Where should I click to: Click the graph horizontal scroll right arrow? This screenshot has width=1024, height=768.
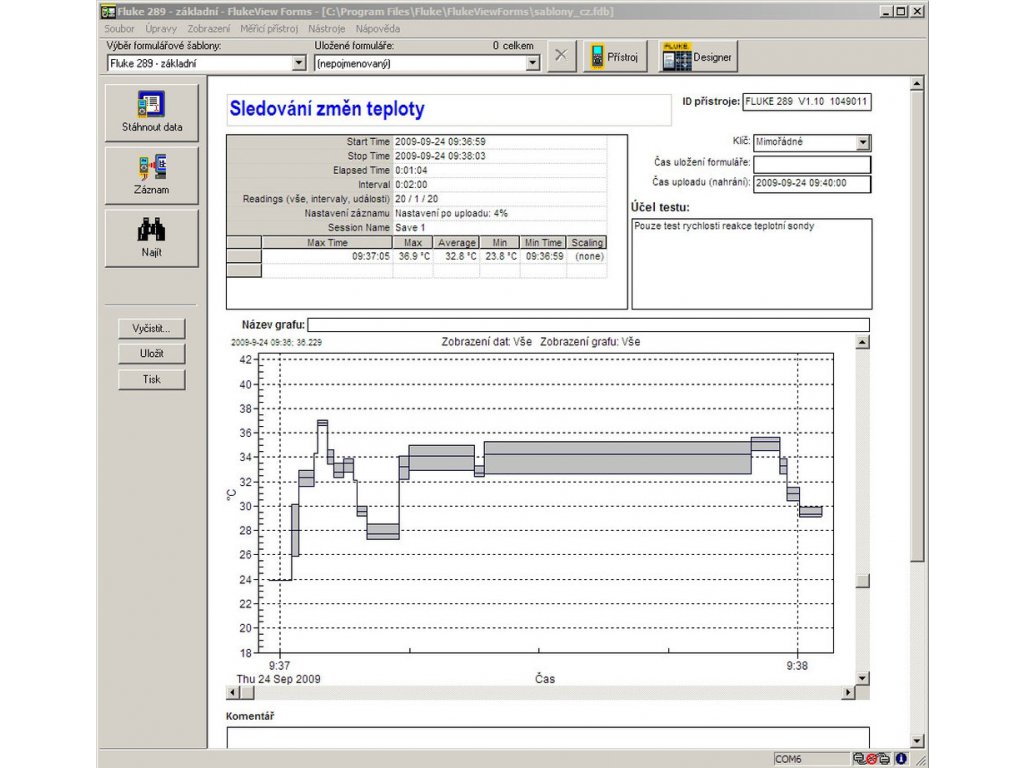(848, 692)
